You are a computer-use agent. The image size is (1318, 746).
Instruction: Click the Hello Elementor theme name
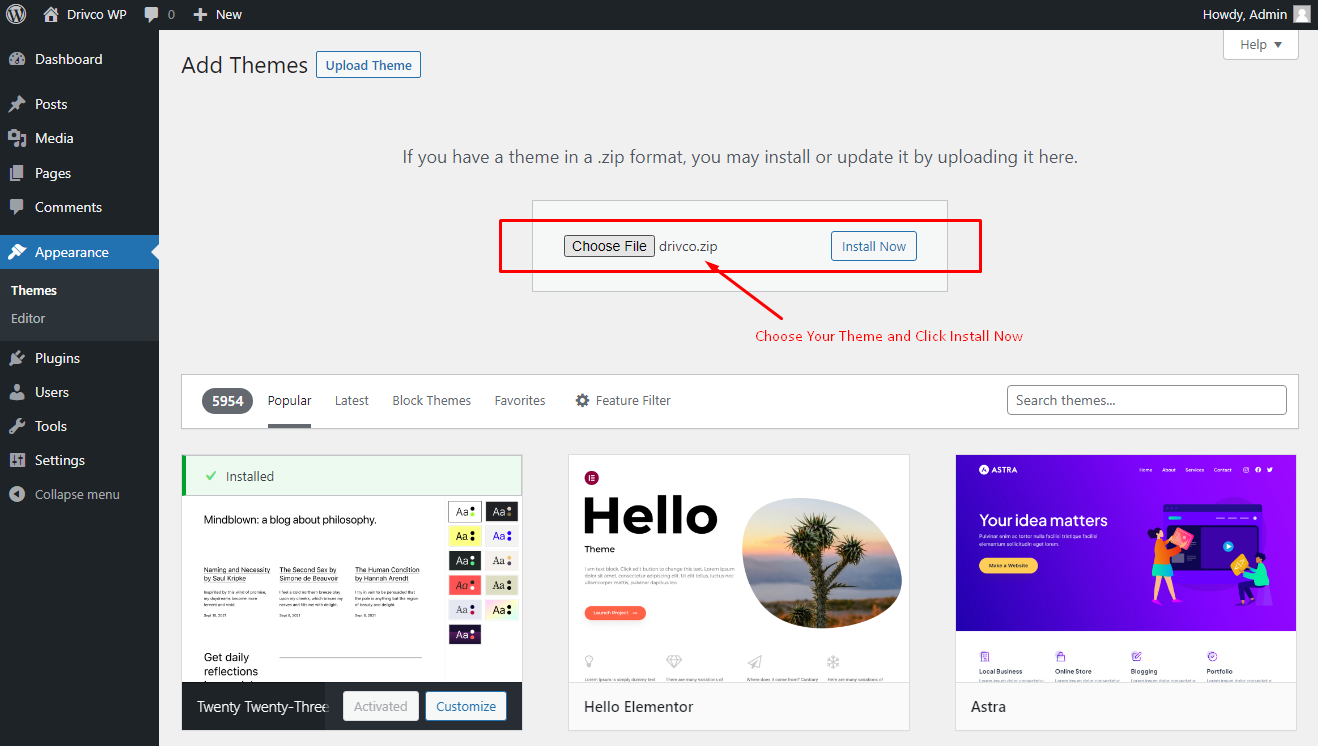[x=638, y=706]
